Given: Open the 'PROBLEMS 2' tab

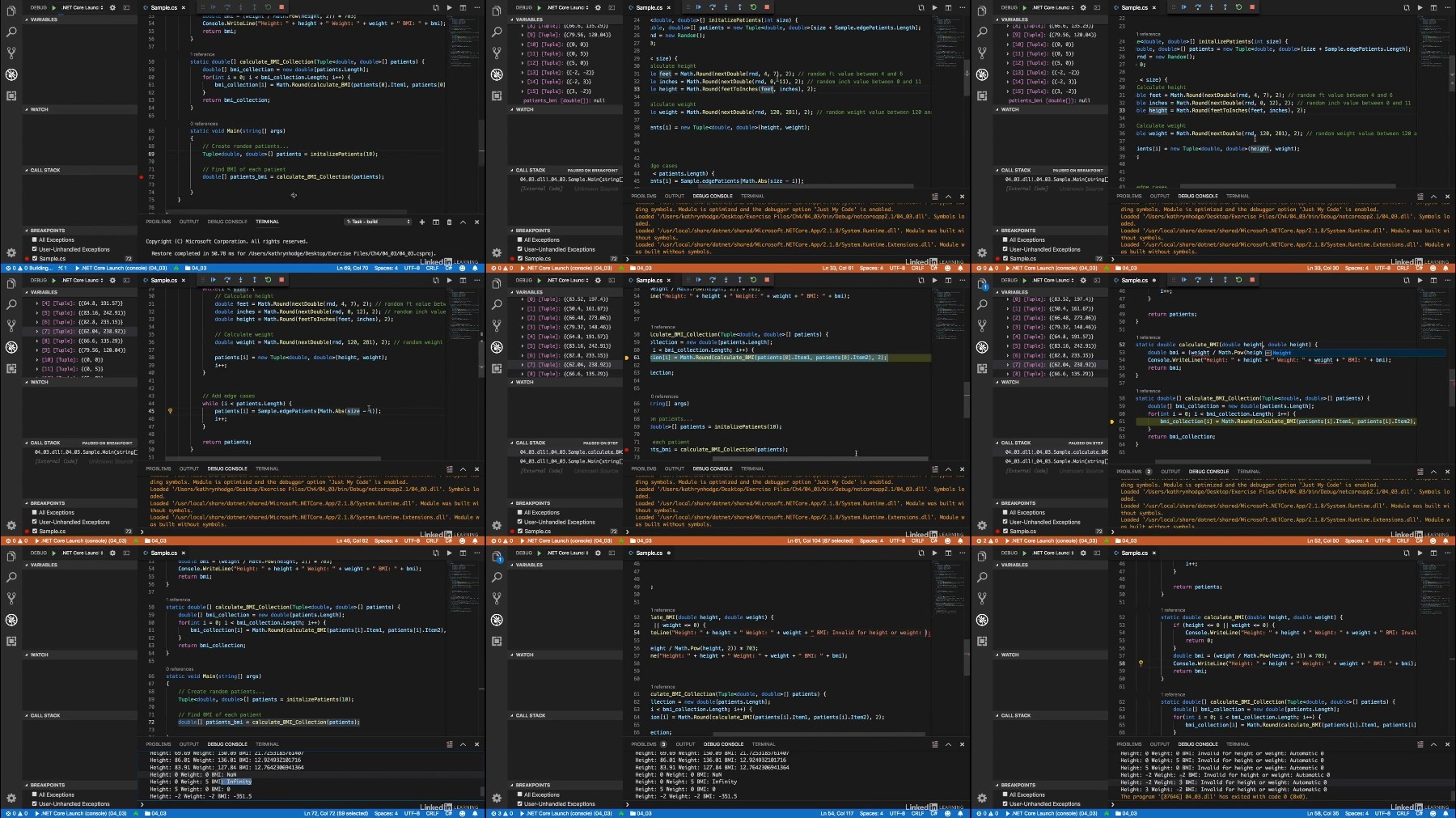Looking at the screenshot, I should (x=1134, y=472).
